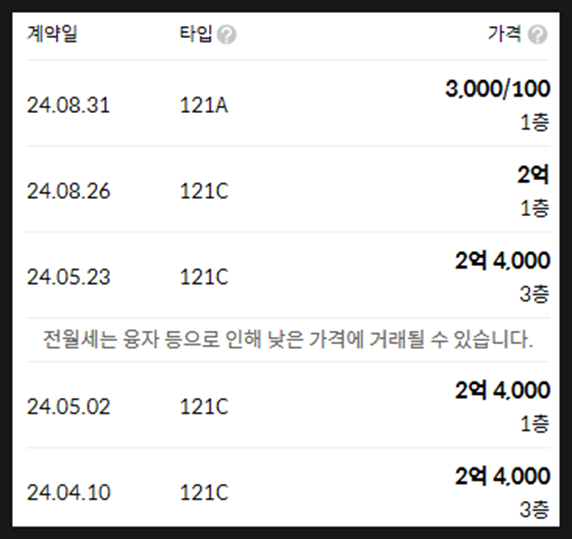Select the 24.04.10 contract date entry

pyautogui.click(x=69, y=493)
